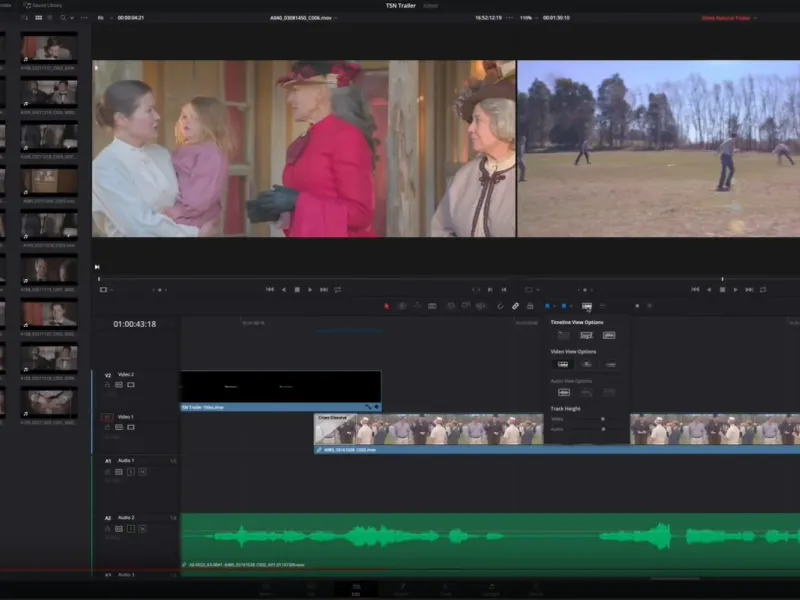Viewport: 800px width, 600px height.
Task: Open the media pool search magnifier
Action: (63, 18)
